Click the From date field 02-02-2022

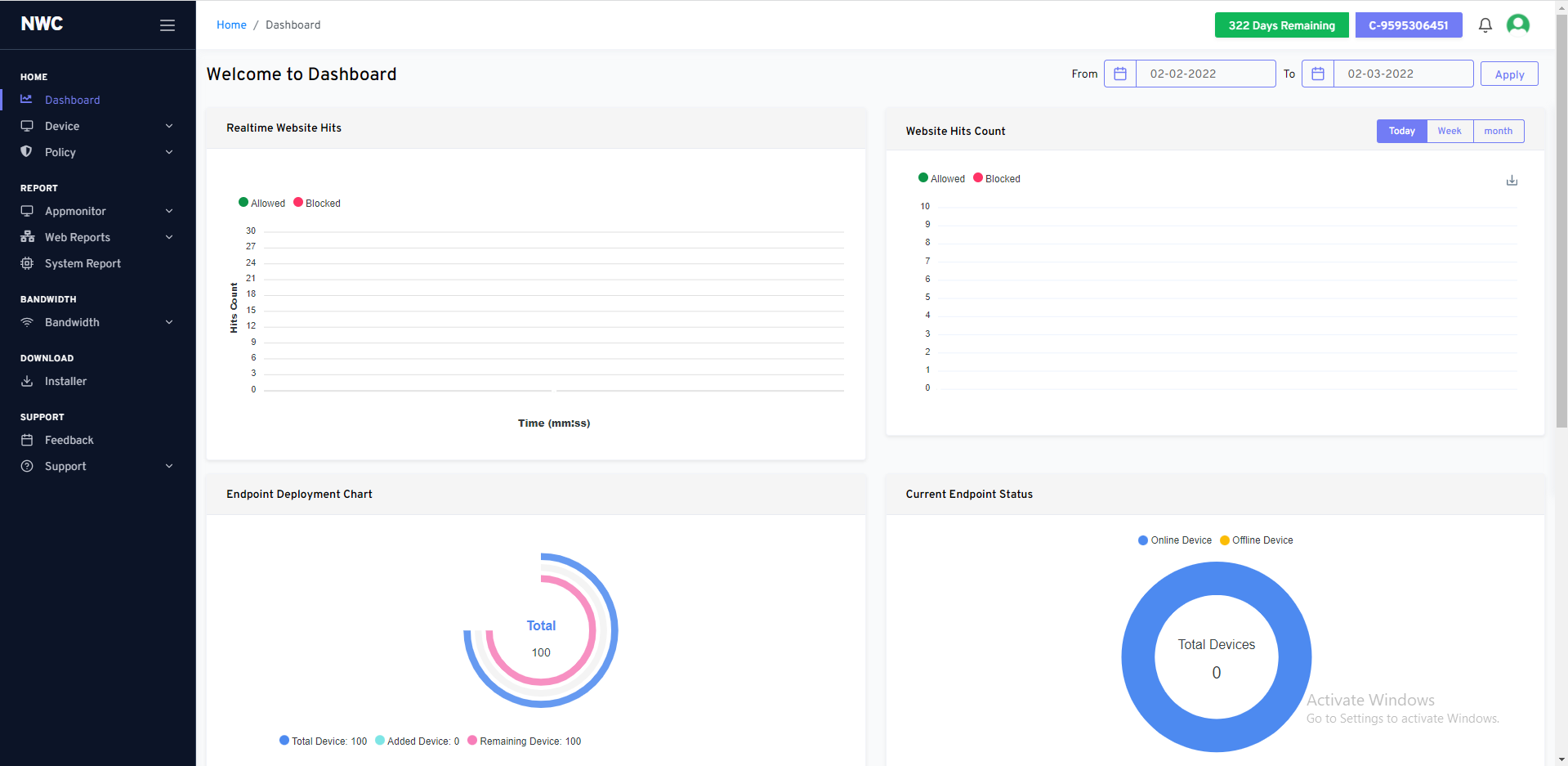pos(1205,74)
